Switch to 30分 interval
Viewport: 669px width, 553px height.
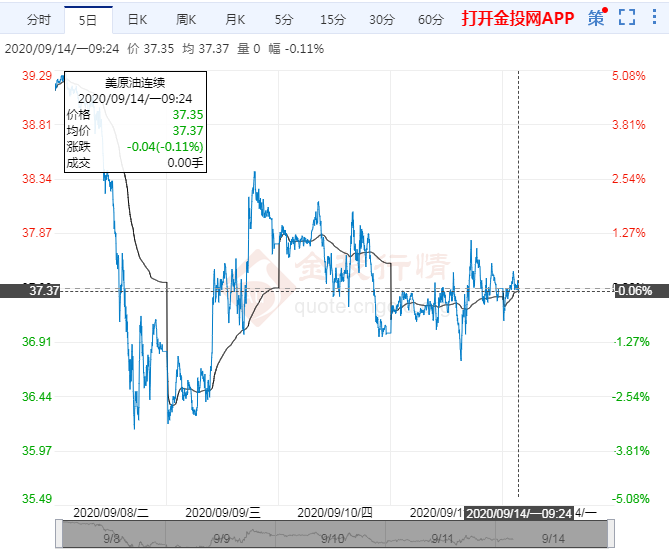click(381, 19)
